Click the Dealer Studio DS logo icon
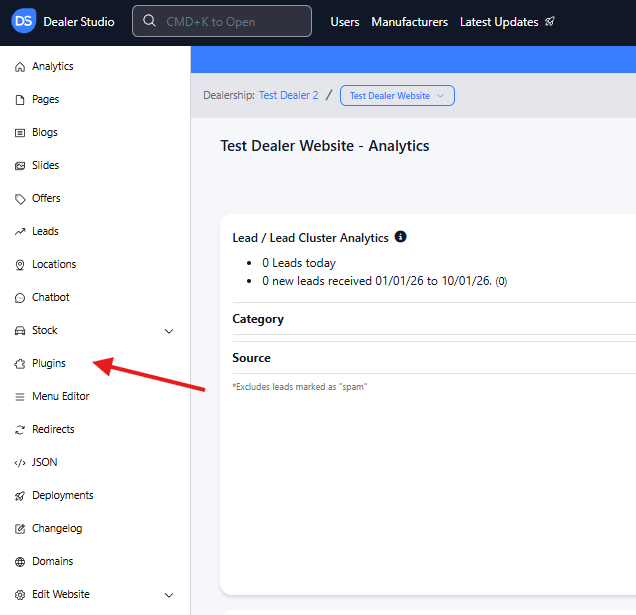The image size is (636, 615). tap(24, 21)
